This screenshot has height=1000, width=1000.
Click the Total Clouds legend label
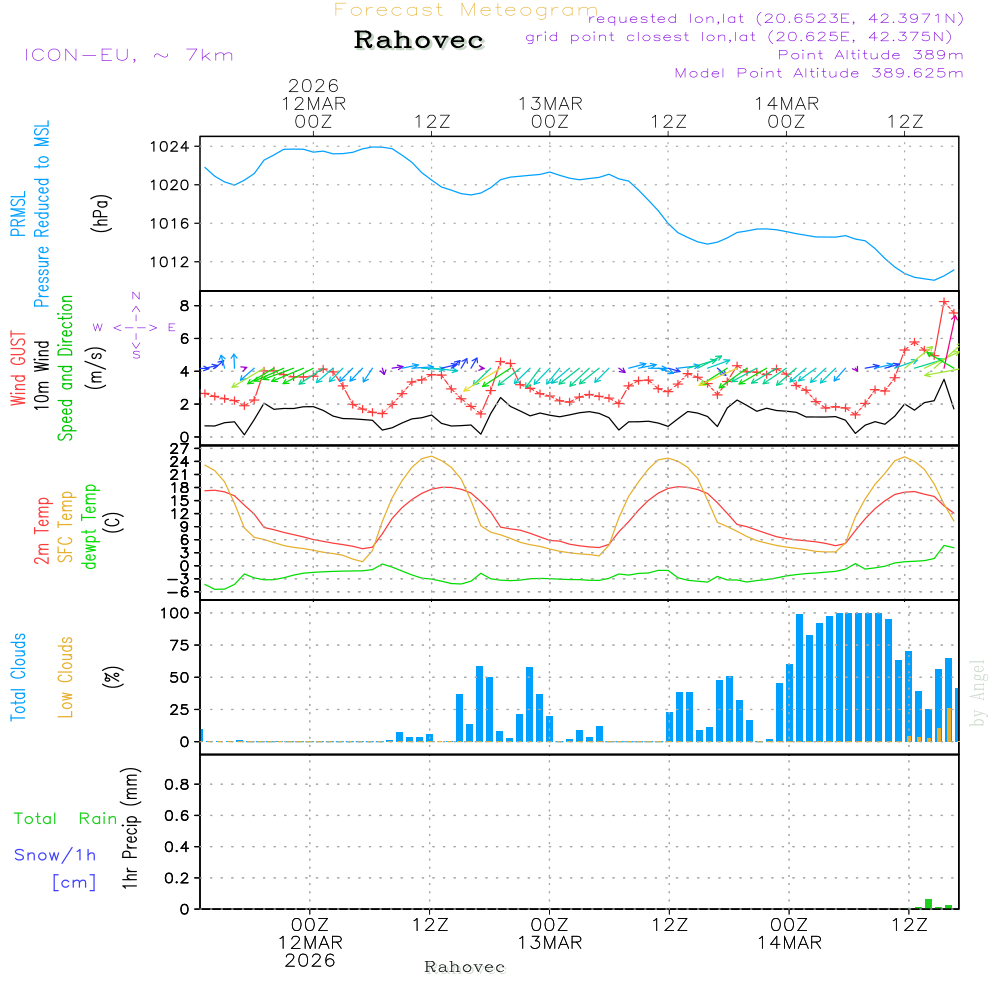point(18,677)
